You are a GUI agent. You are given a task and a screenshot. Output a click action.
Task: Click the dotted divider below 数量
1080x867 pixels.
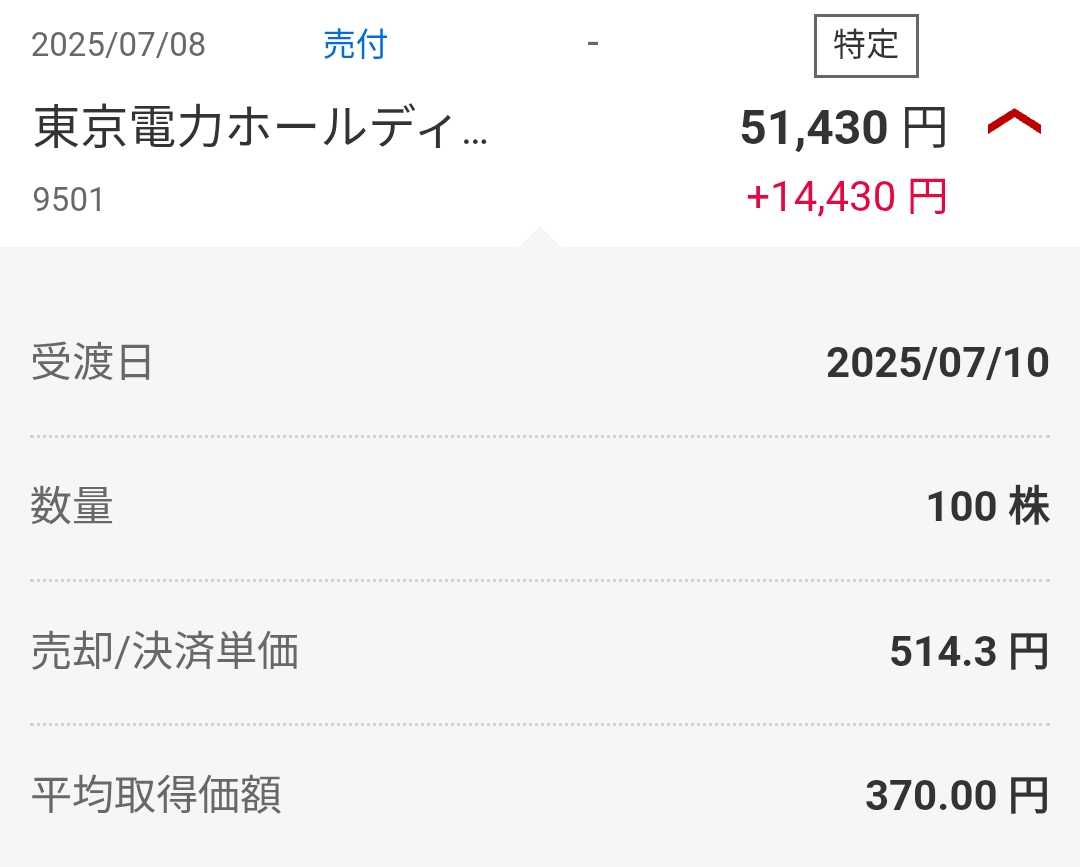[540, 580]
